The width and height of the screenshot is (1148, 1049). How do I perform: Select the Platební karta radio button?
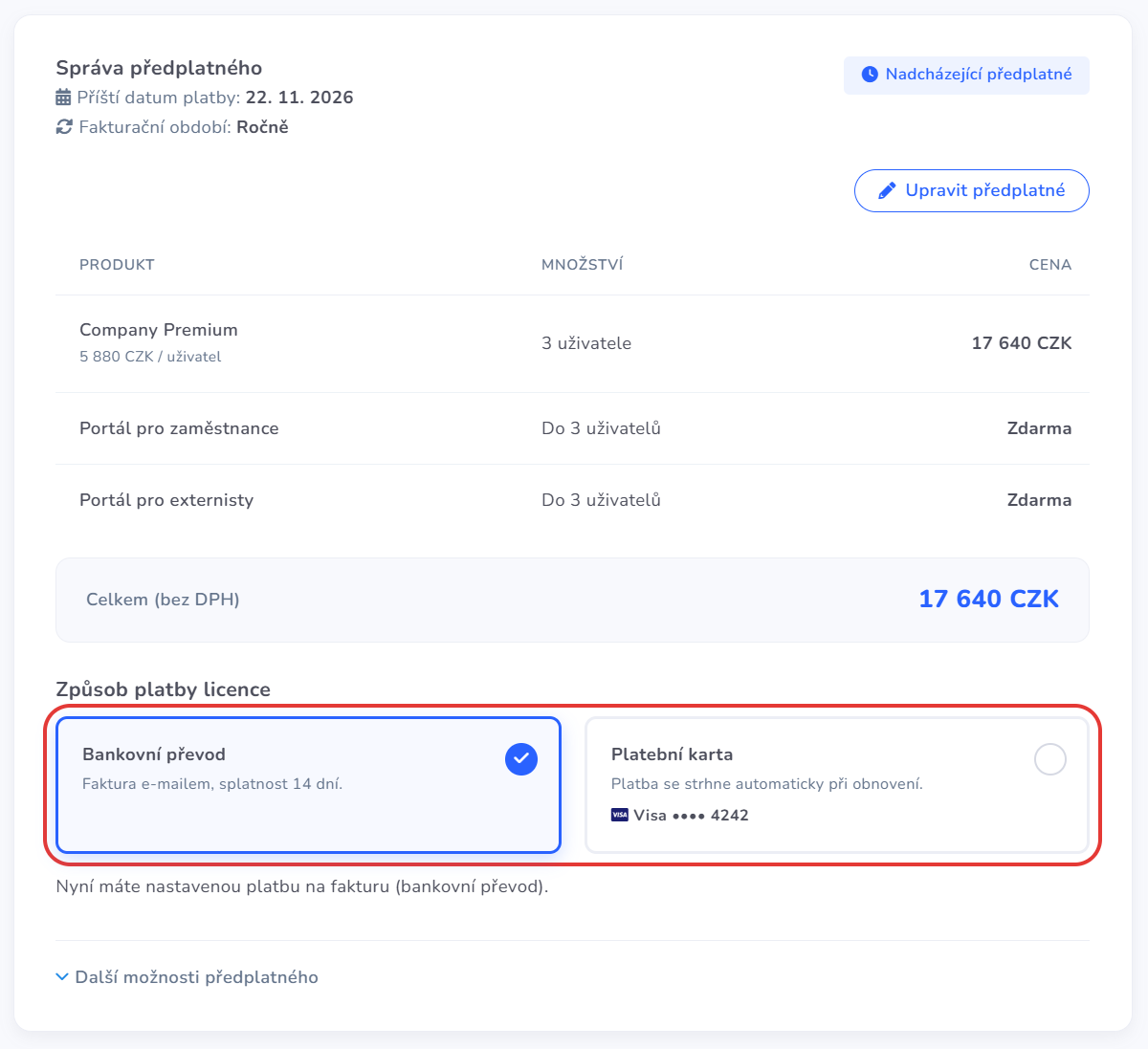[x=1049, y=759]
